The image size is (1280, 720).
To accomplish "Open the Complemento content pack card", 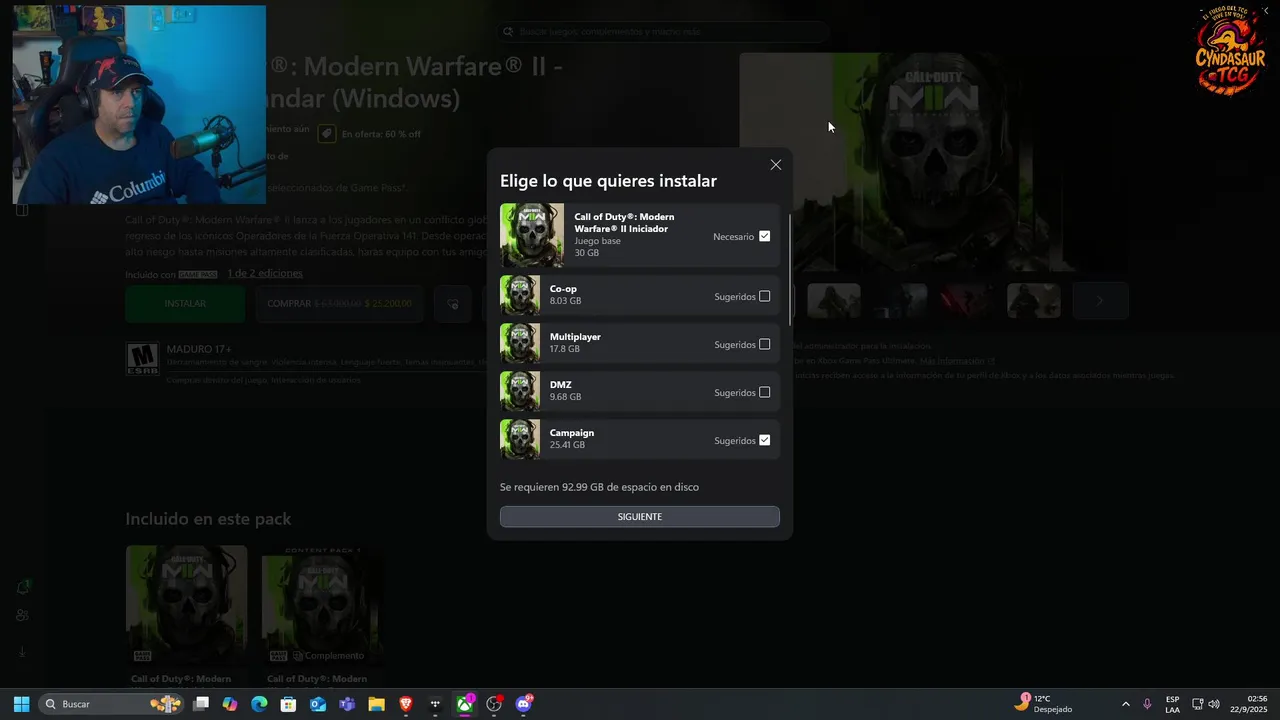I will 320,615.
